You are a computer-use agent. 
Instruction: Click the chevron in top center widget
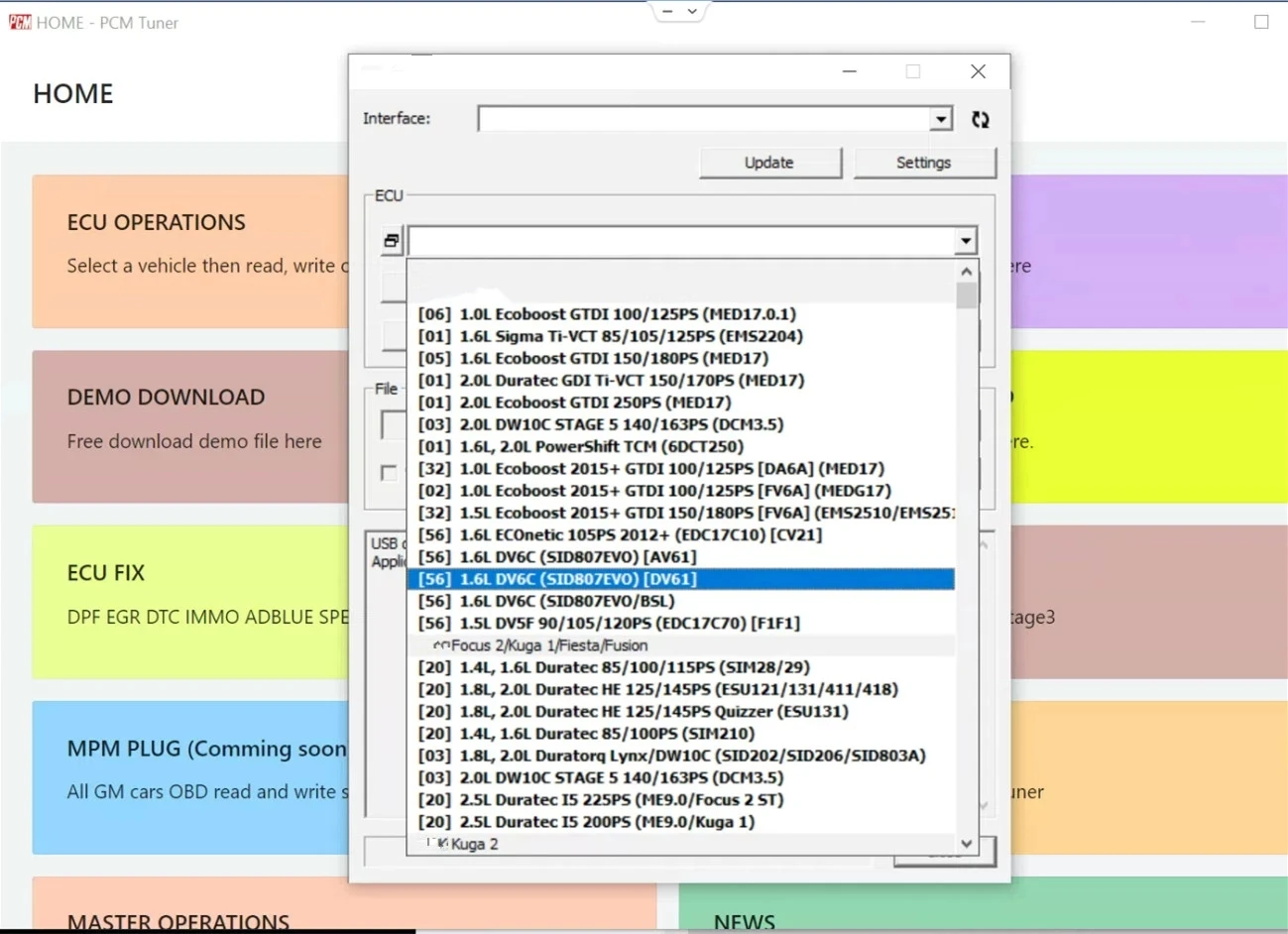(693, 12)
